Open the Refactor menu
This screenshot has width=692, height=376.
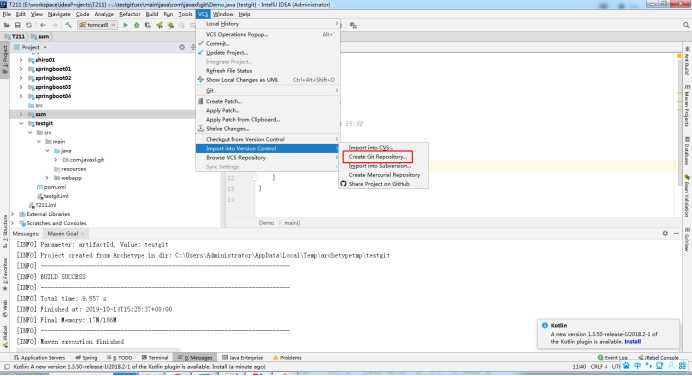(130, 14)
